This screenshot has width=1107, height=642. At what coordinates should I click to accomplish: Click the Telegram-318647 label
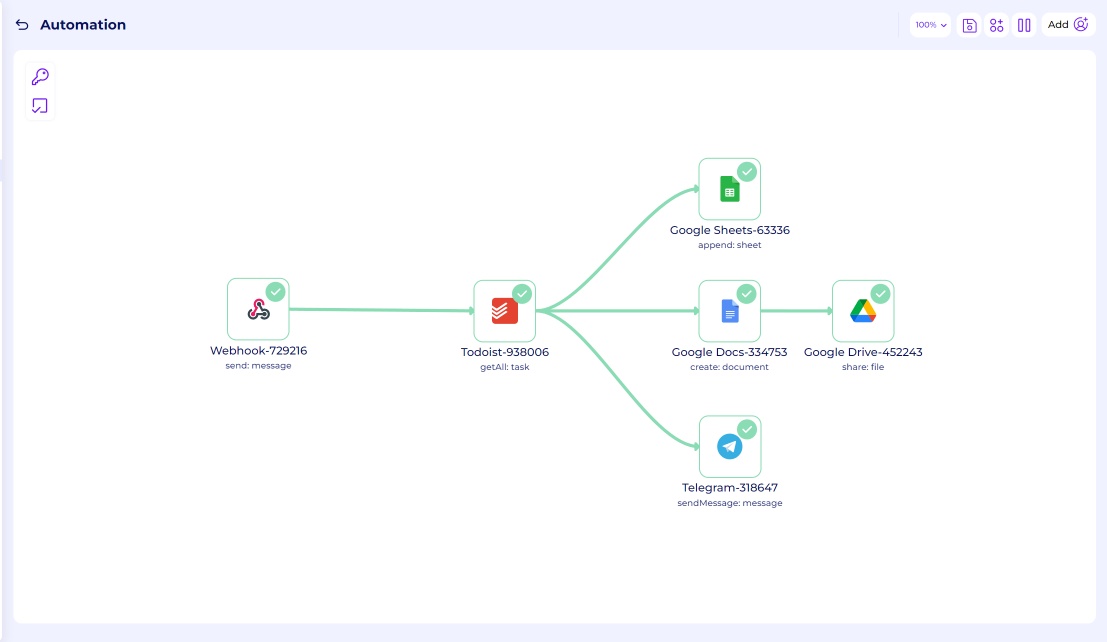pyautogui.click(x=730, y=487)
